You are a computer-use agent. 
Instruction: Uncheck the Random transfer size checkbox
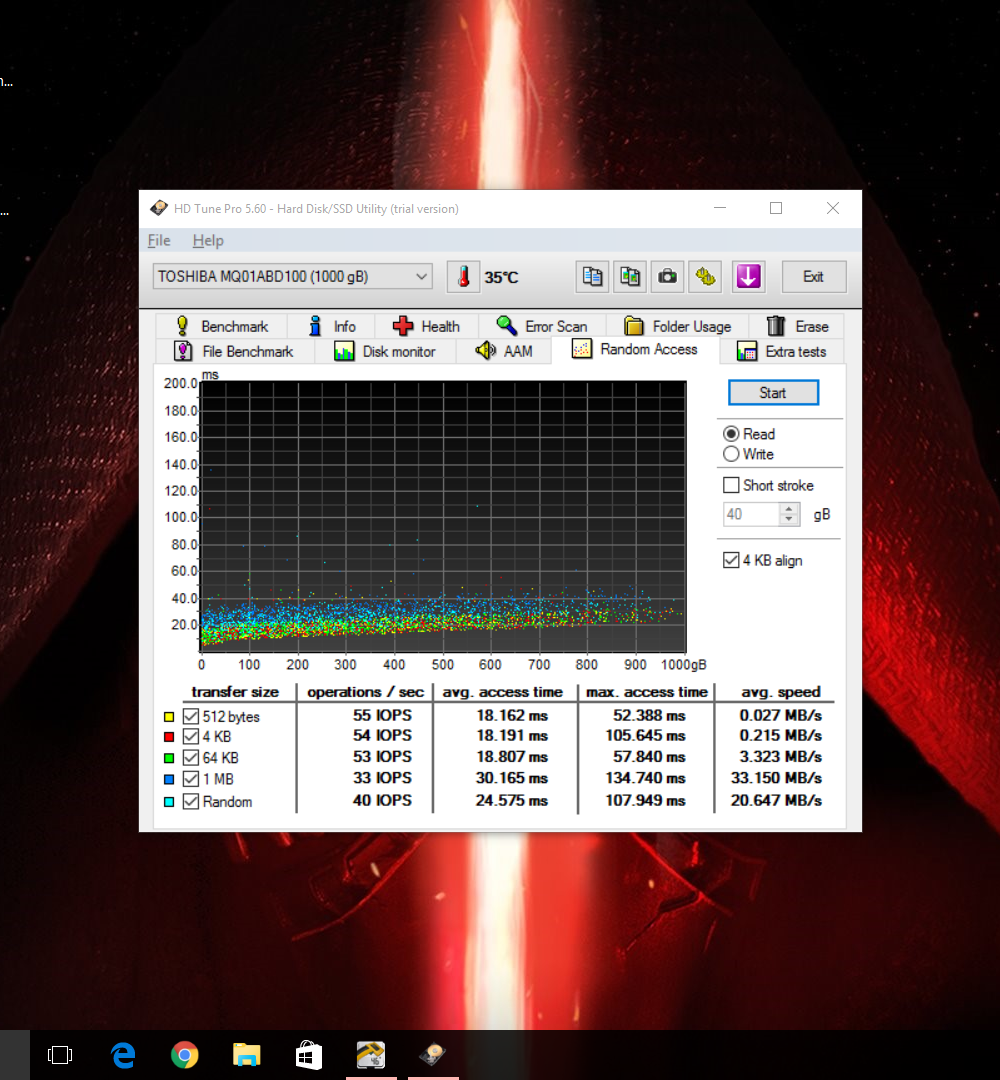pos(191,802)
